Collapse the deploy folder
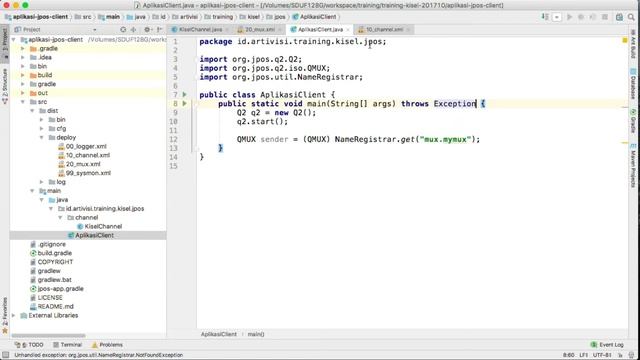This screenshot has width=640, height=360. (x=42, y=138)
